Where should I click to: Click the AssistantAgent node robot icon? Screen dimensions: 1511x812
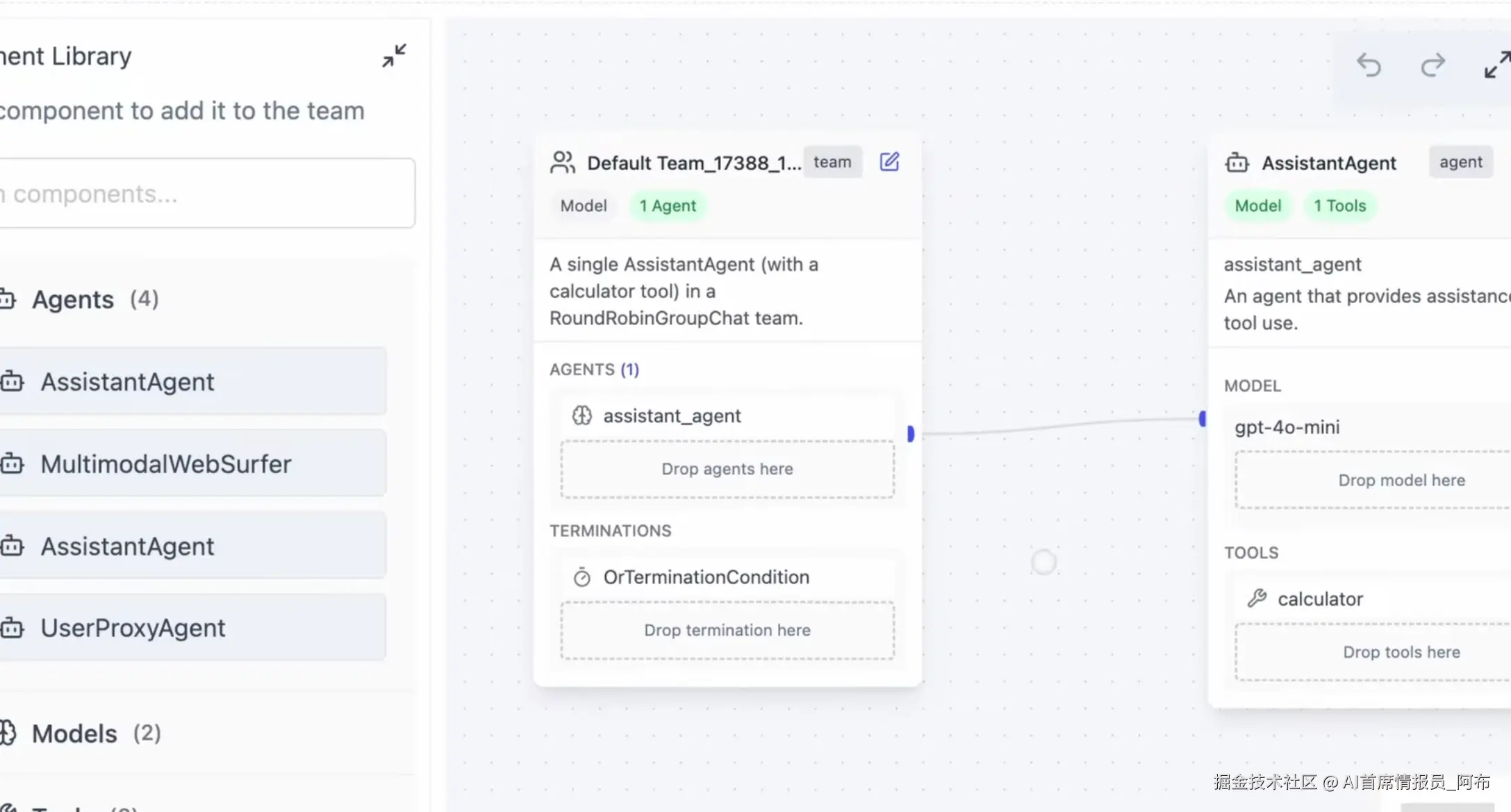(x=1237, y=163)
